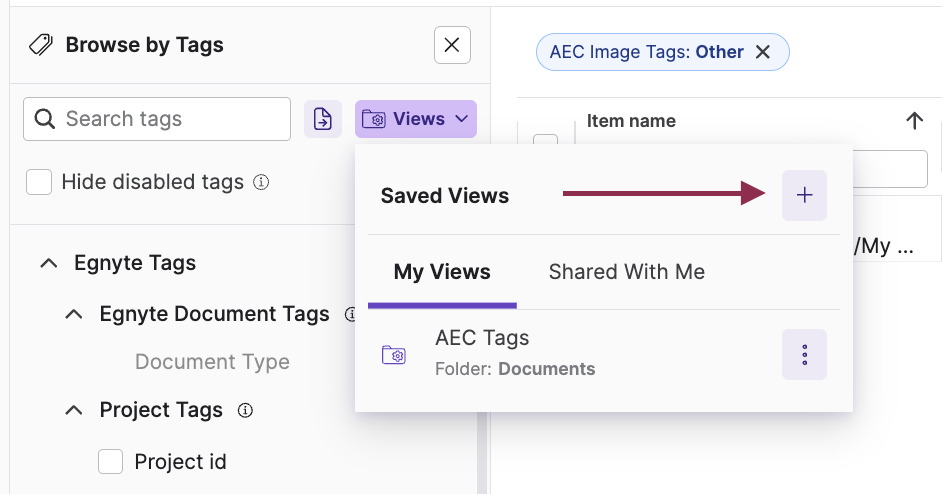Click the info icon next to Project Tags
This screenshot has width=942, height=494.
245,410
